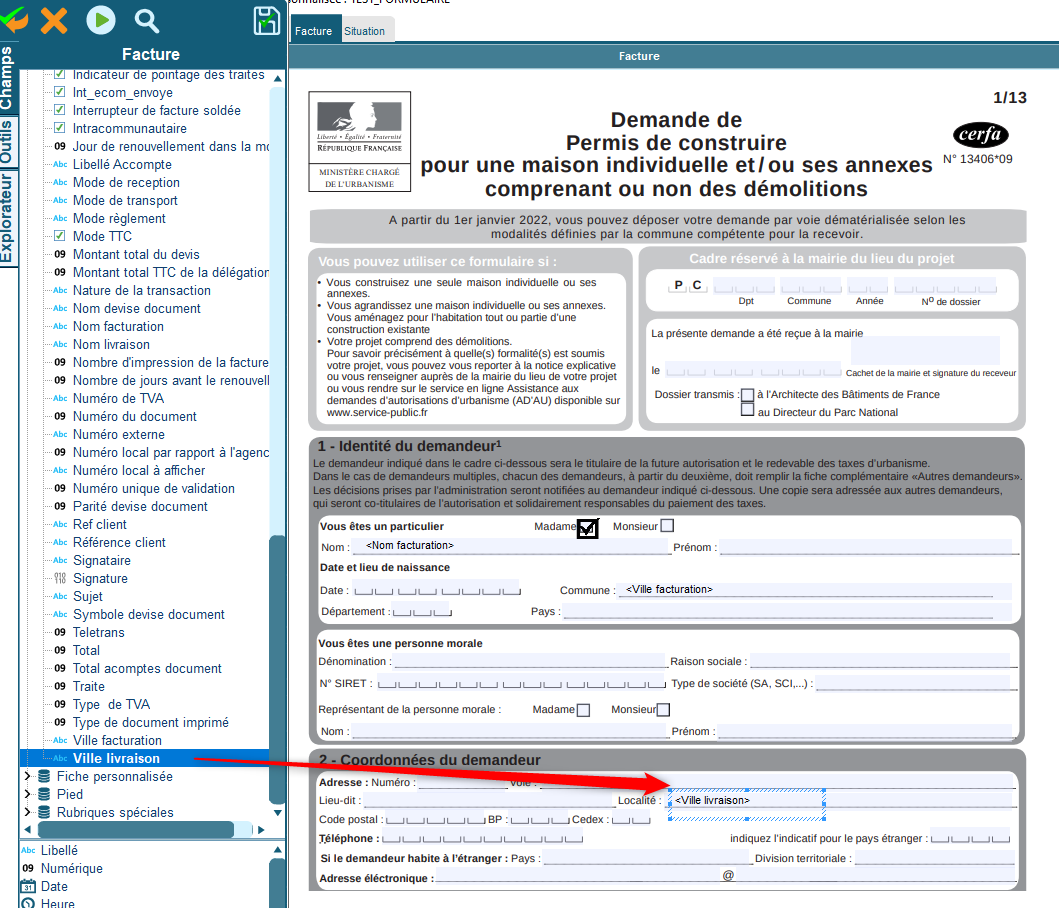Click the orange X cancel icon

point(54,19)
